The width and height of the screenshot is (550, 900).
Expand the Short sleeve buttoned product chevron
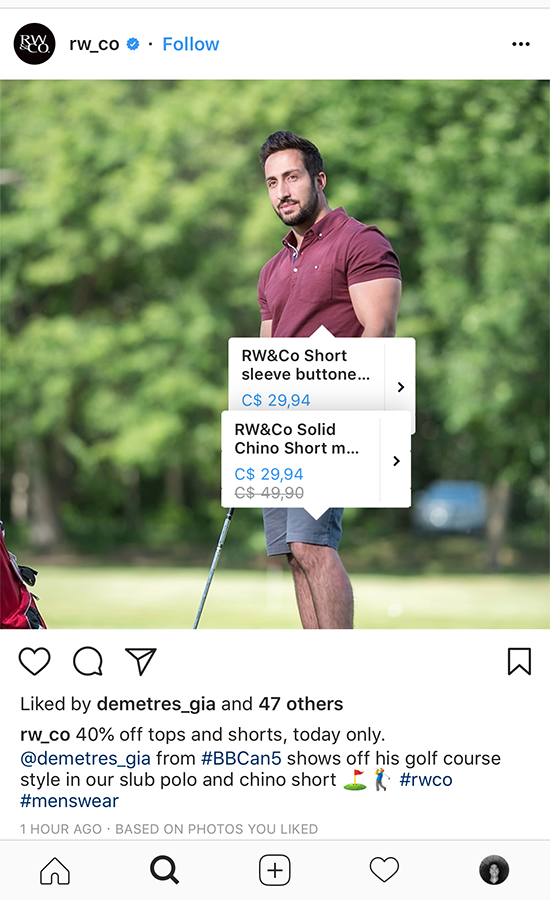[401, 387]
